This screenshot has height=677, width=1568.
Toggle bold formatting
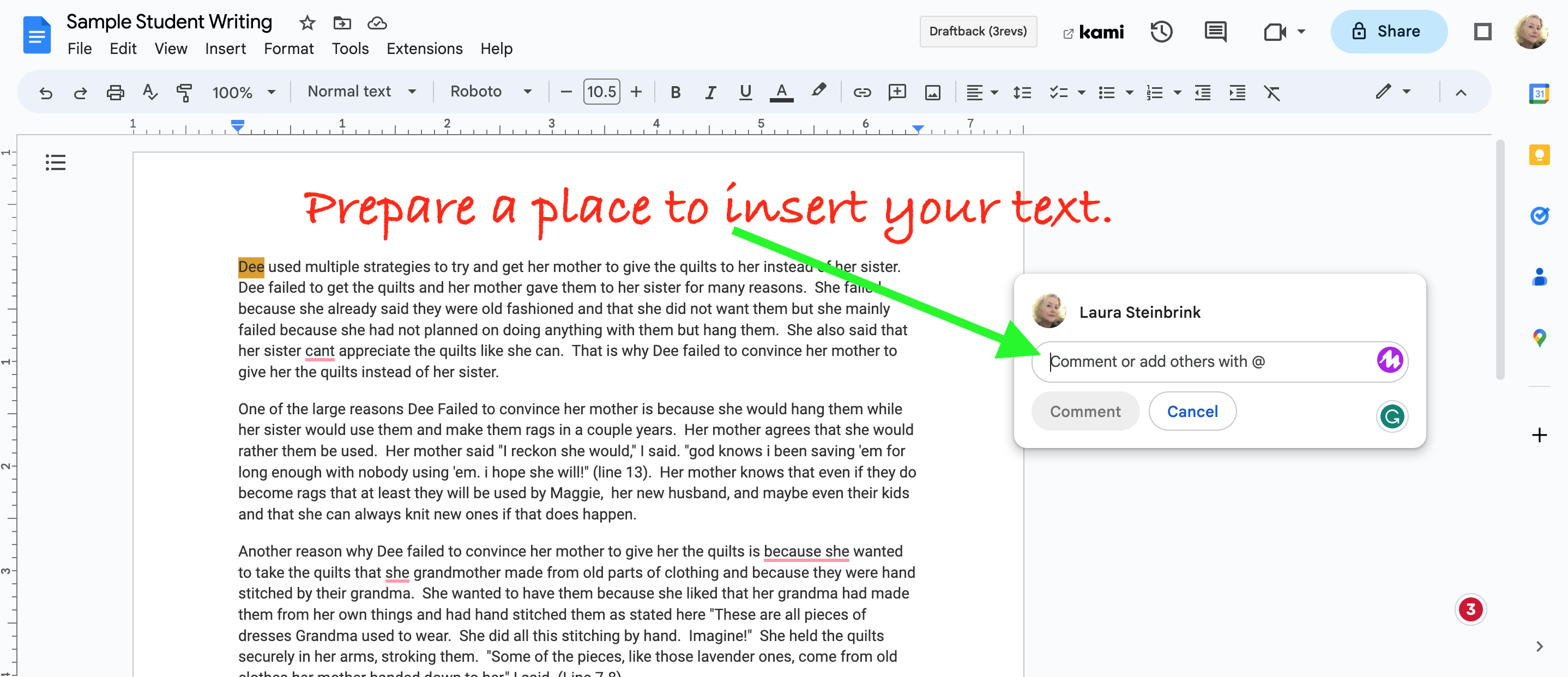(x=675, y=92)
